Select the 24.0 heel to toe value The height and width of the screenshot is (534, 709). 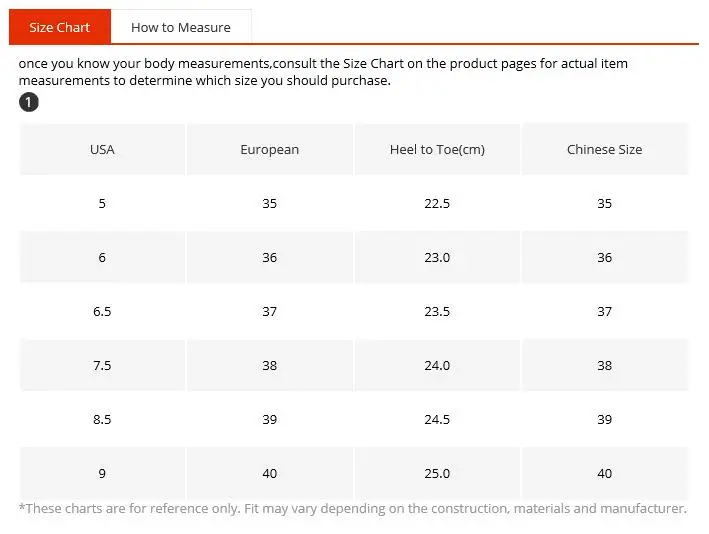[437, 366]
